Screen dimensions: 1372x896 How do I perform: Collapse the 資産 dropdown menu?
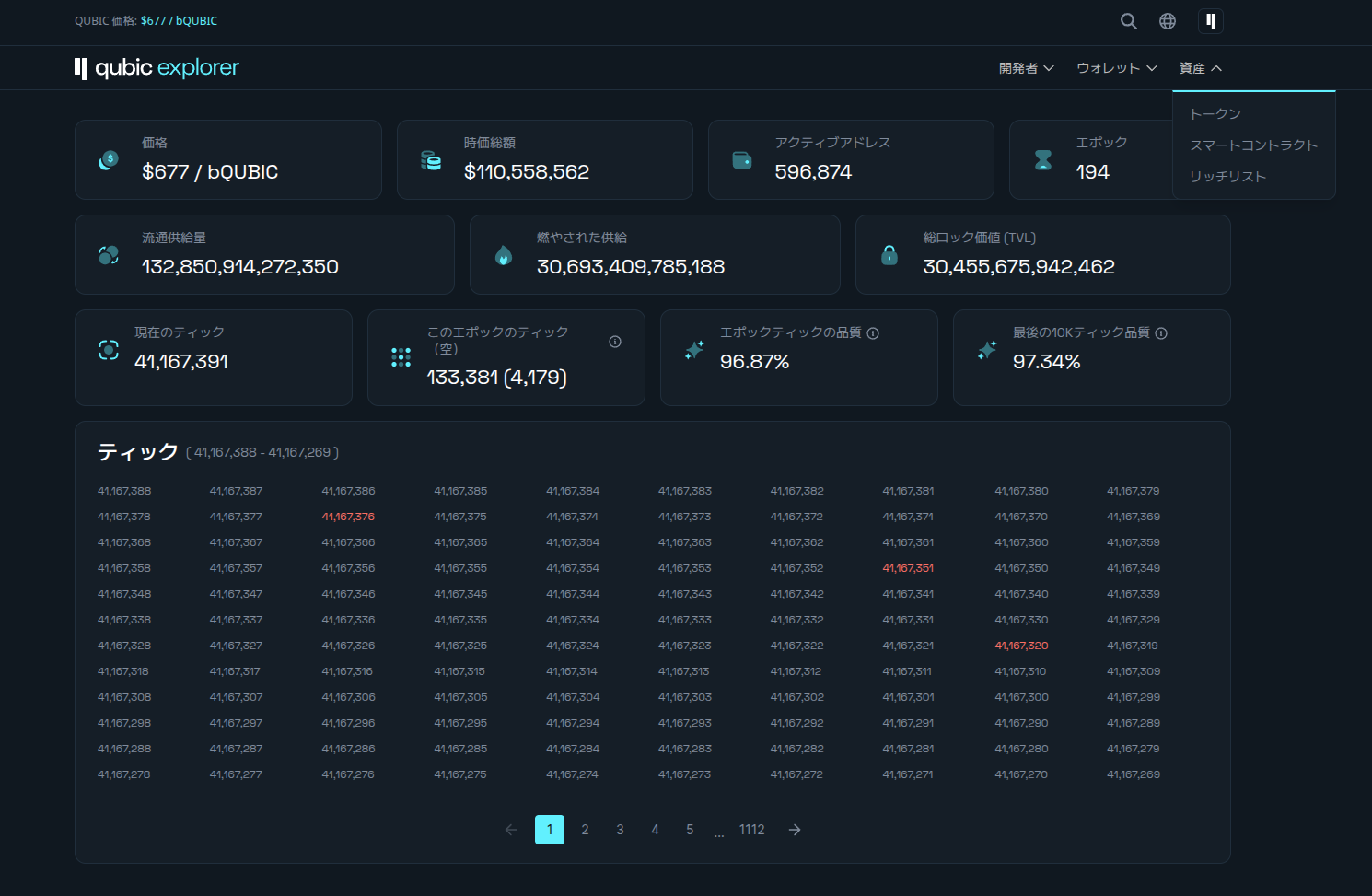(x=1200, y=68)
